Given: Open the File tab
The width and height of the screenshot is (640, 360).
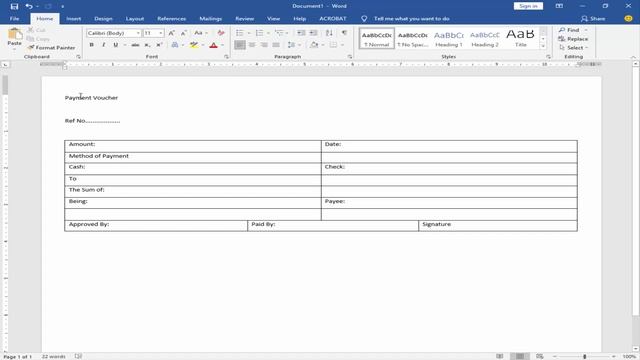Looking at the screenshot, I should click(14, 18).
